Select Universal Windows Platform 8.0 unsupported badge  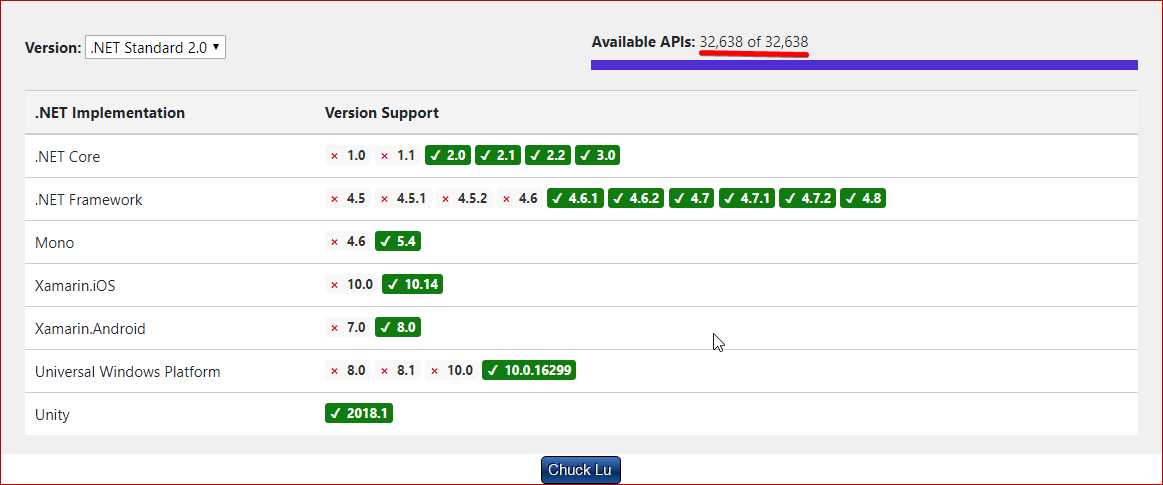point(348,371)
